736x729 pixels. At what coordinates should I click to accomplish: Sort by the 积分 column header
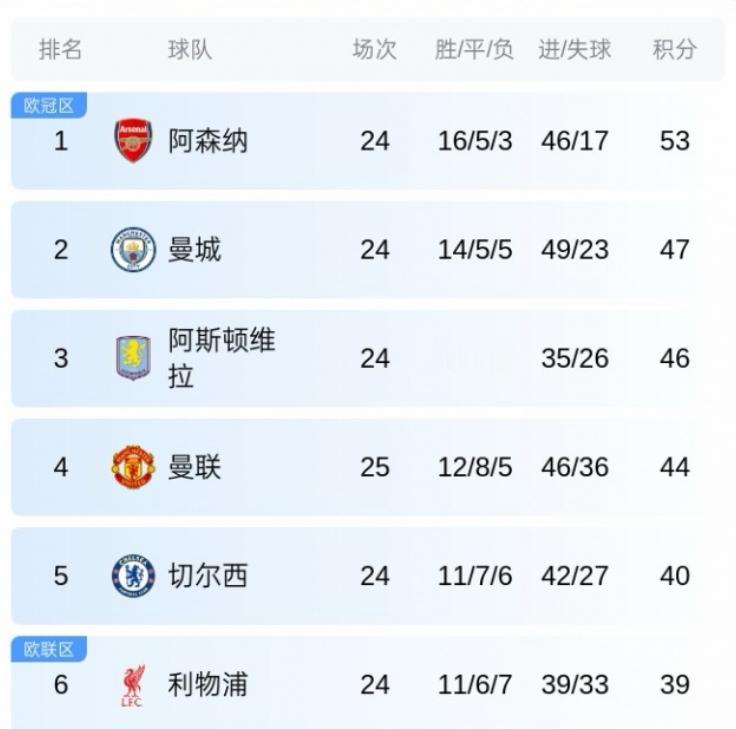pos(675,49)
